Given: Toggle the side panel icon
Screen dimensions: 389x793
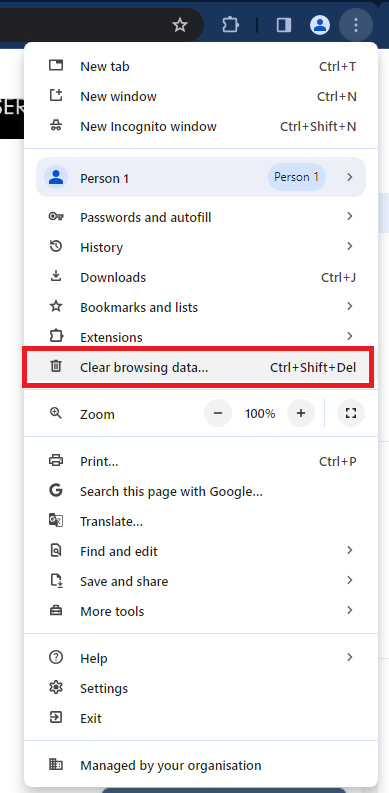Looking at the screenshot, I should click(x=284, y=25).
